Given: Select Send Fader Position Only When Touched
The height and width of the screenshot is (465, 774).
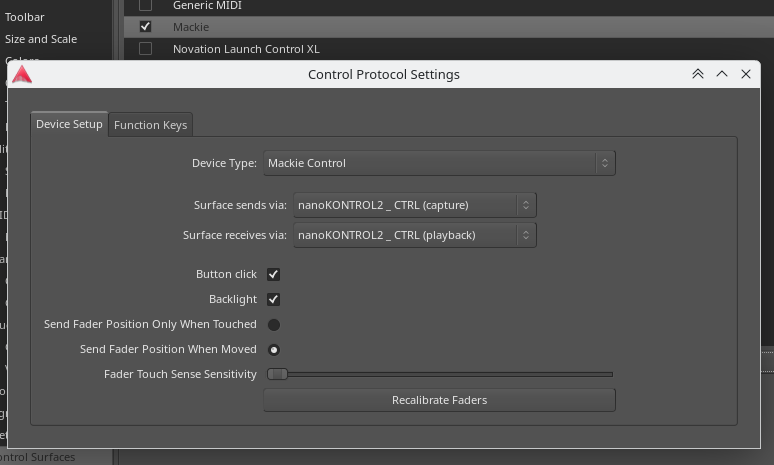Looking at the screenshot, I should point(273,324).
